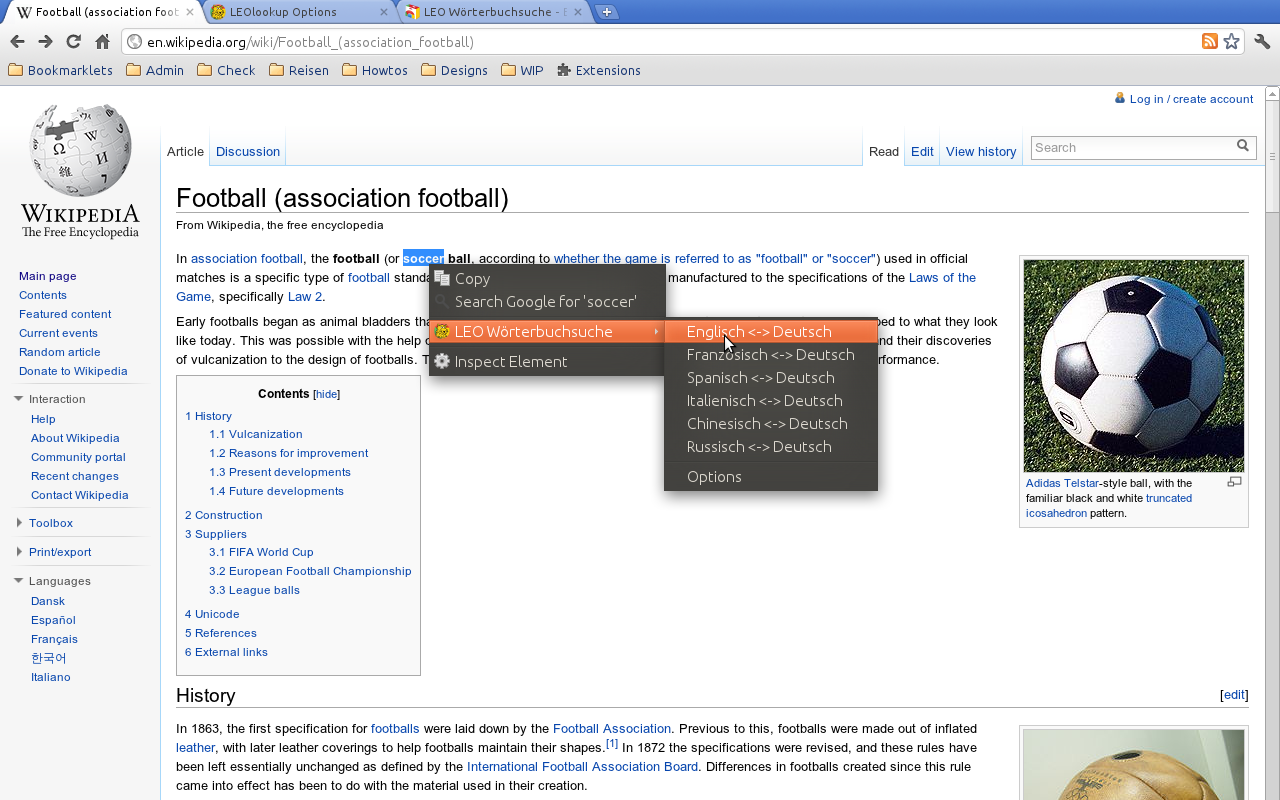
Task: Click the RSS feed icon in address bar
Action: click(x=1209, y=42)
